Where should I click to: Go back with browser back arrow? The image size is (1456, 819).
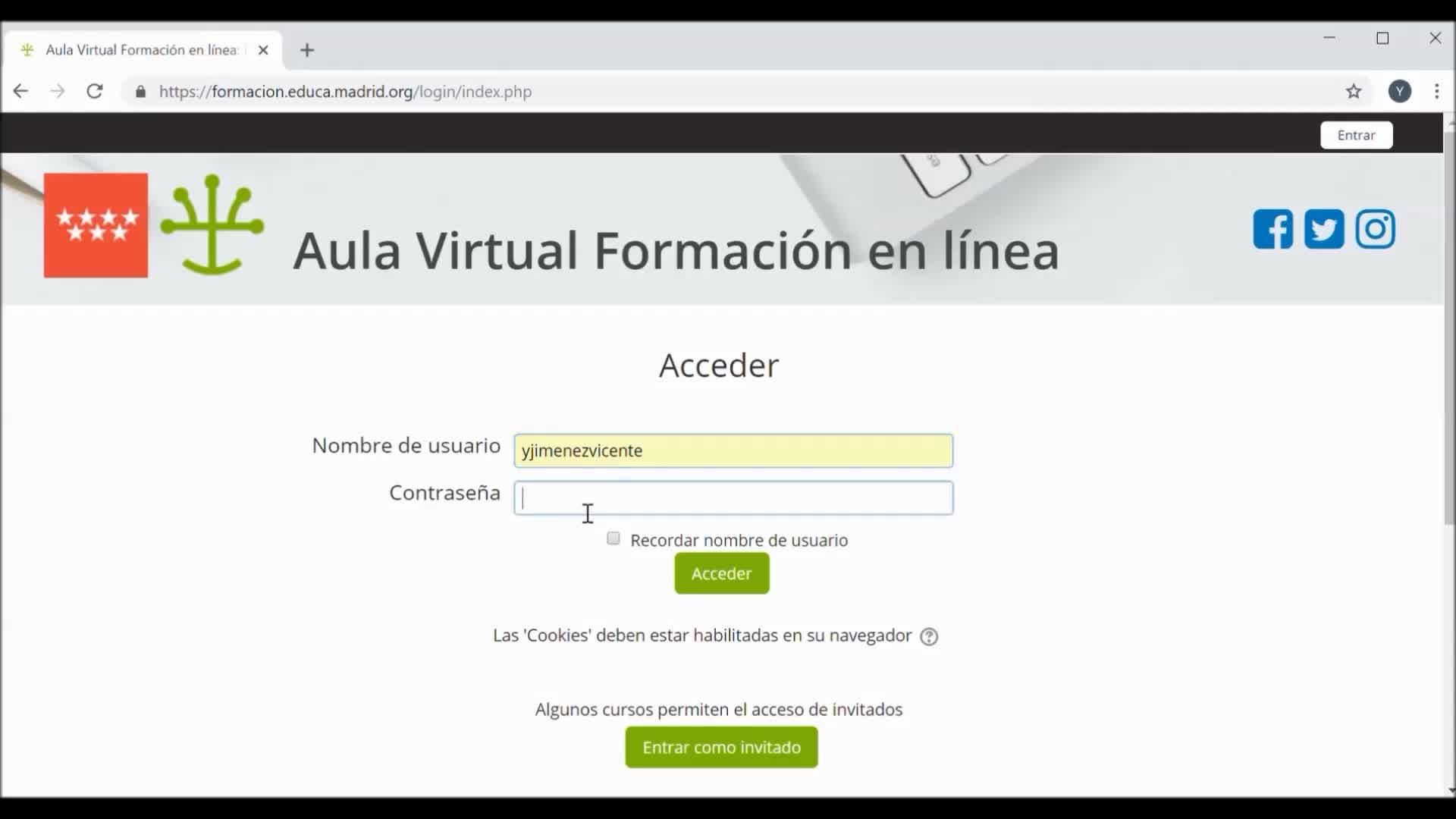click(20, 92)
